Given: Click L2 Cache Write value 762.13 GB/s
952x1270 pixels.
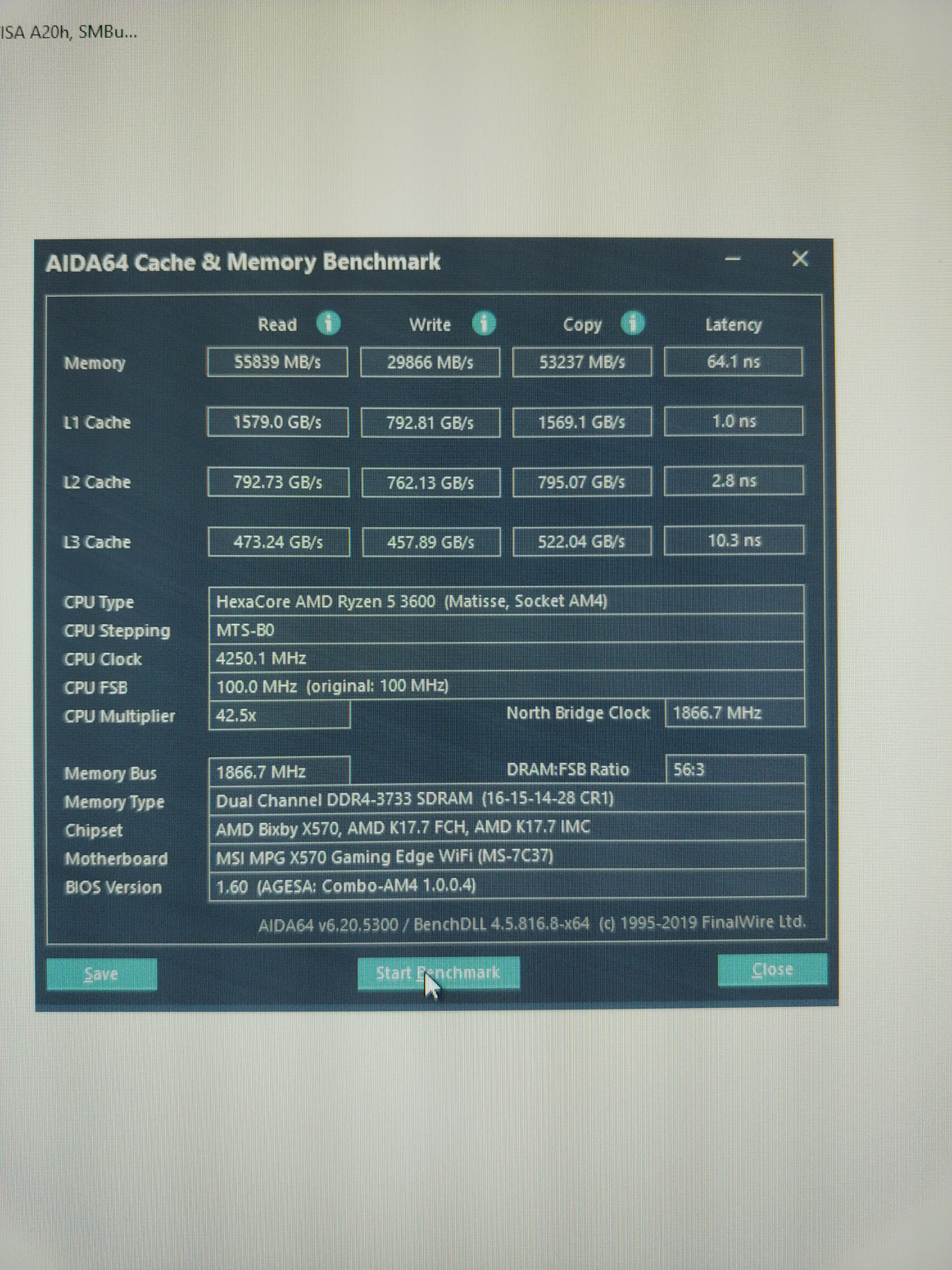Looking at the screenshot, I should click(x=431, y=482).
